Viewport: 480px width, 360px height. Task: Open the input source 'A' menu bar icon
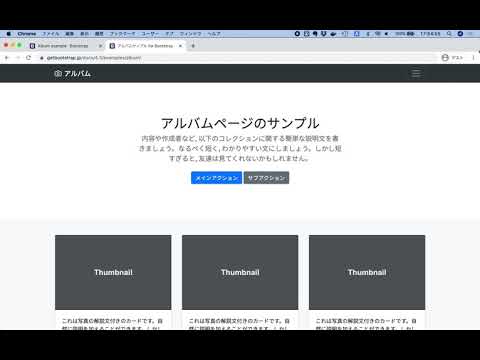(x=357, y=34)
